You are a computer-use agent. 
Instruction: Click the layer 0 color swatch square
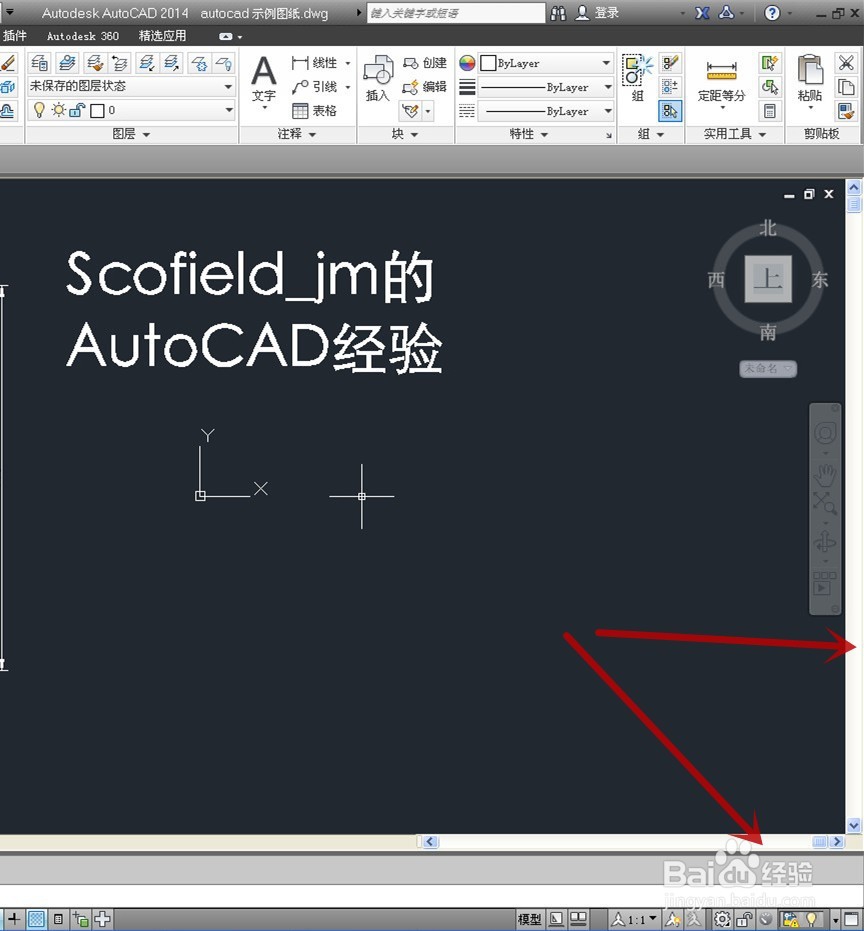tap(97, 110)
